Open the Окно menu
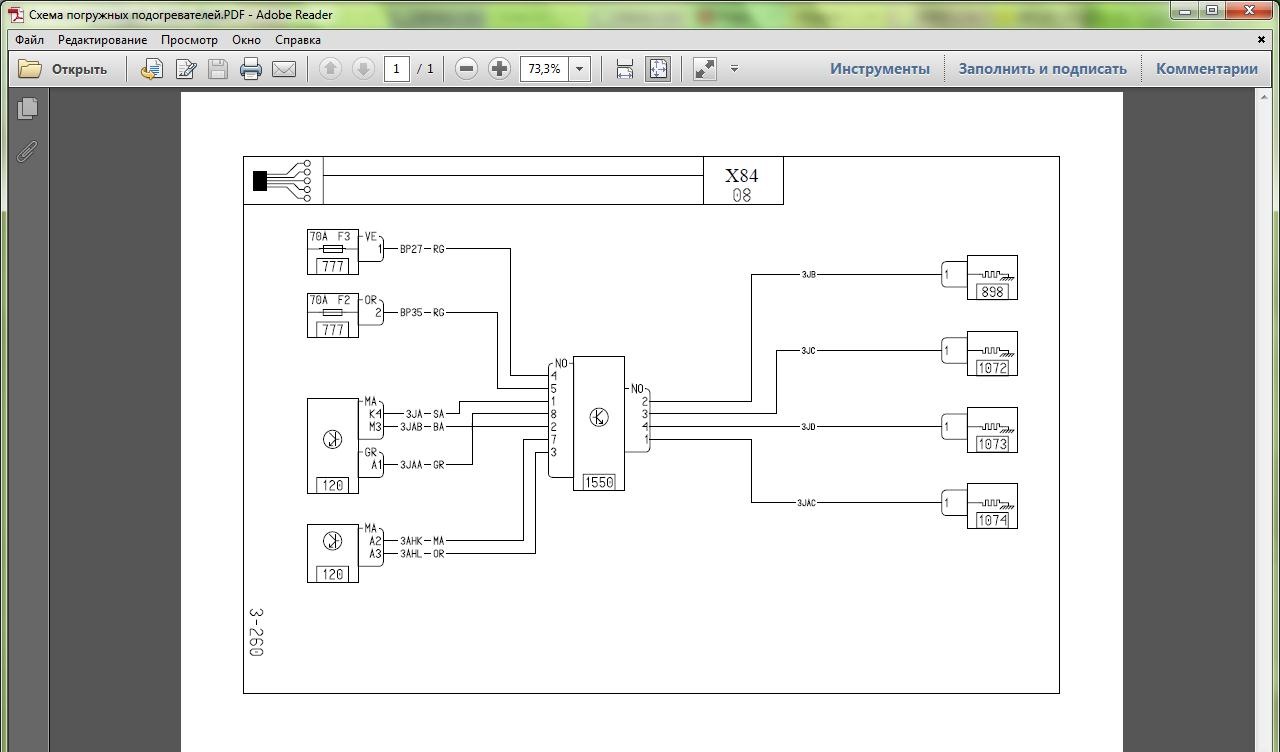 [246, 40]
